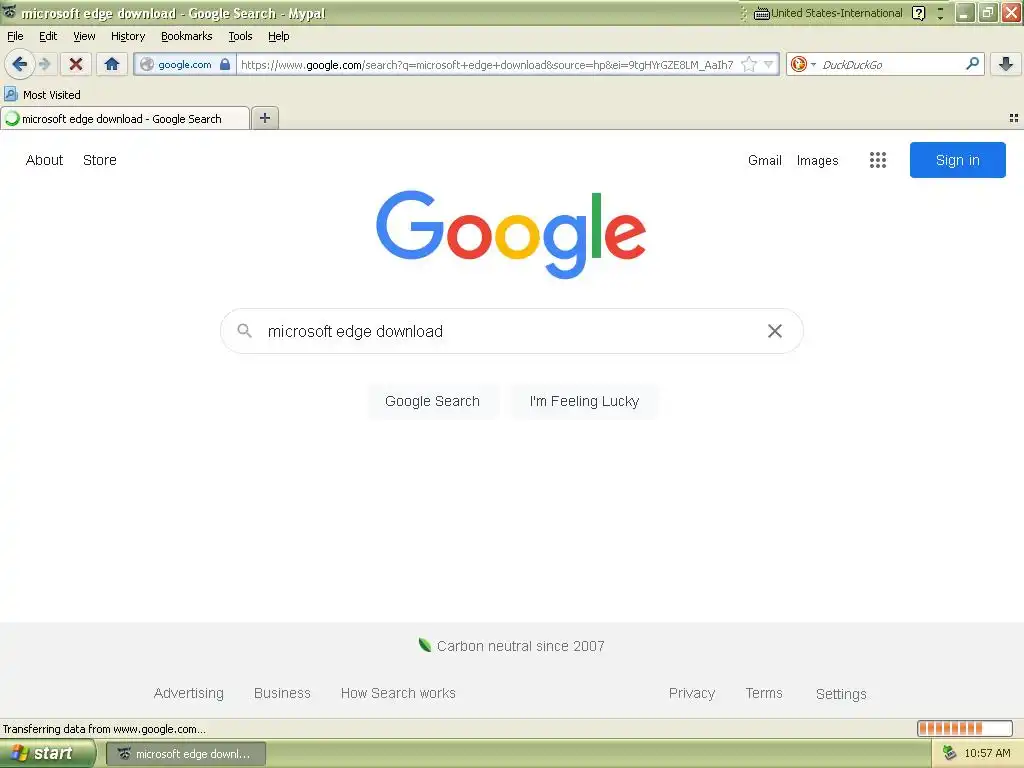Click the google.com site identity globe icon
Viewport: 1024px width, 768px height.
coord(148,64)
